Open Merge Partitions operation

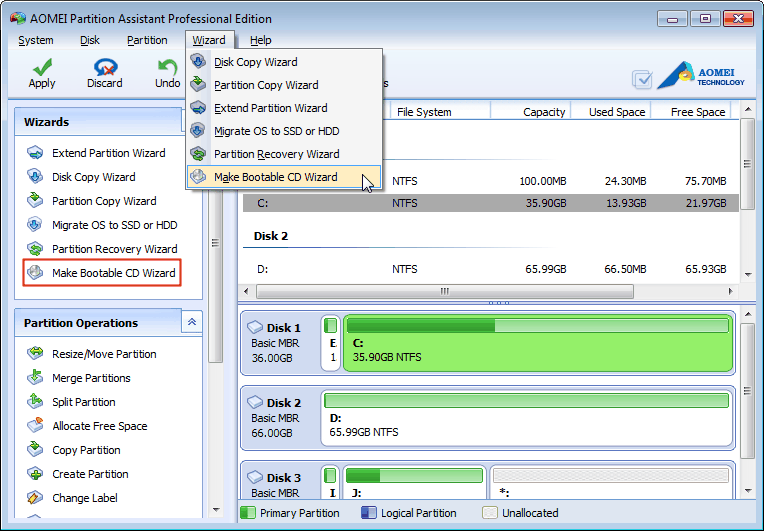click(x=91, y=378)
